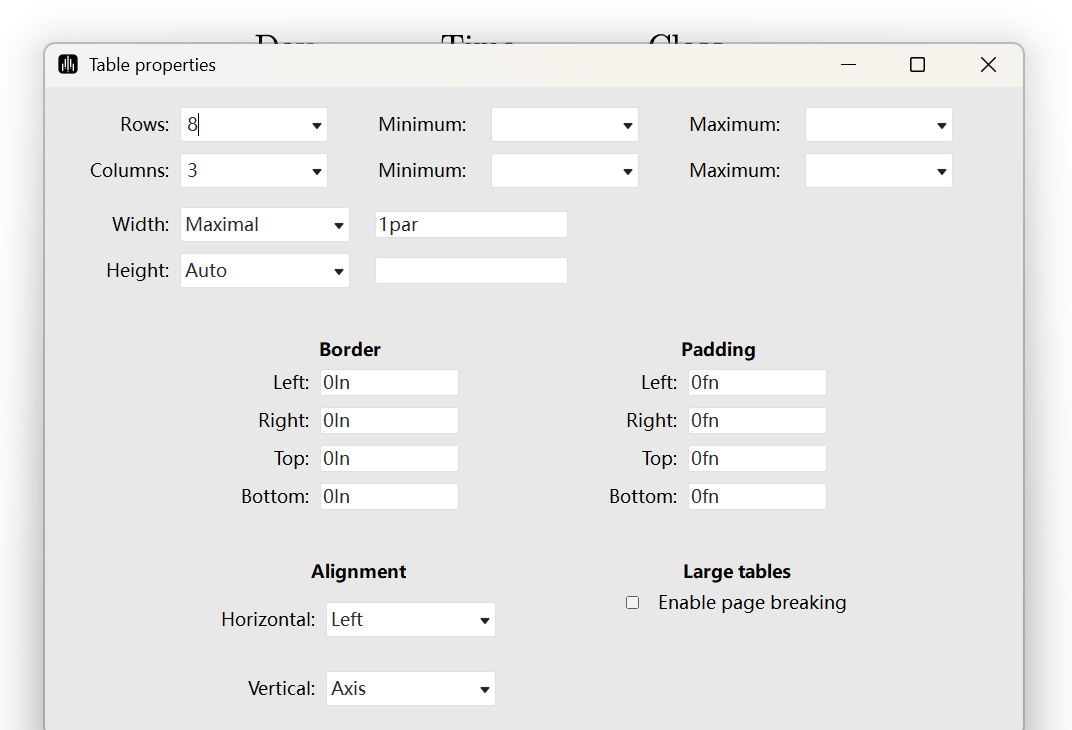The height and width of the screenshot is (730, 1072).
Task: Maximize the Table properties window
Action: point(917,65)
